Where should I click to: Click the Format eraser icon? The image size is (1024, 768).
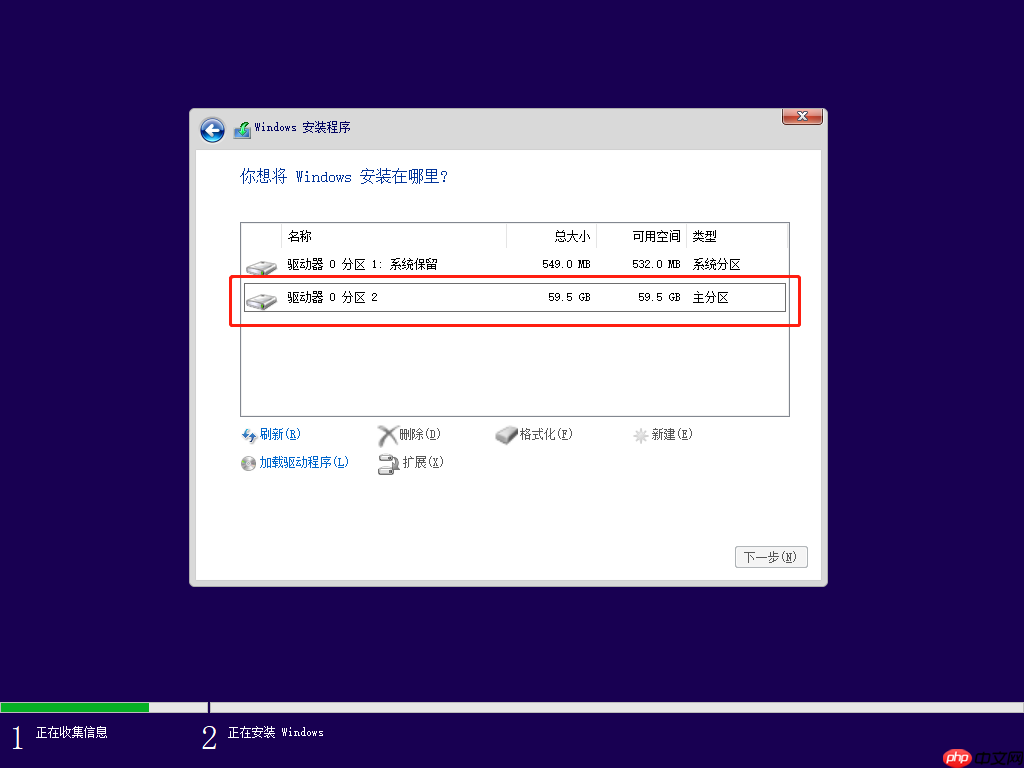(x=506, y=434)
